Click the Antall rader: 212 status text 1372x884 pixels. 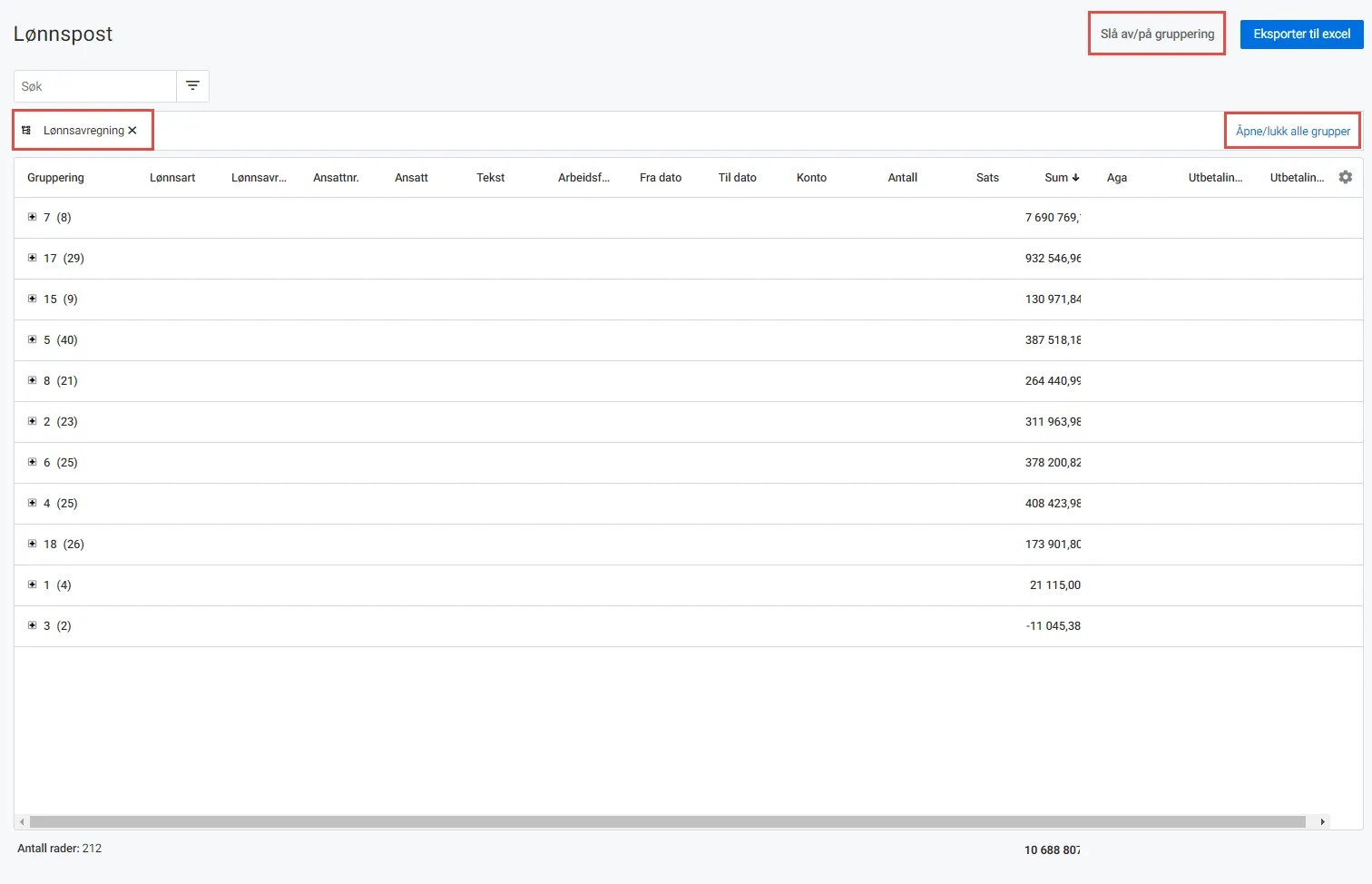point(60,849)
